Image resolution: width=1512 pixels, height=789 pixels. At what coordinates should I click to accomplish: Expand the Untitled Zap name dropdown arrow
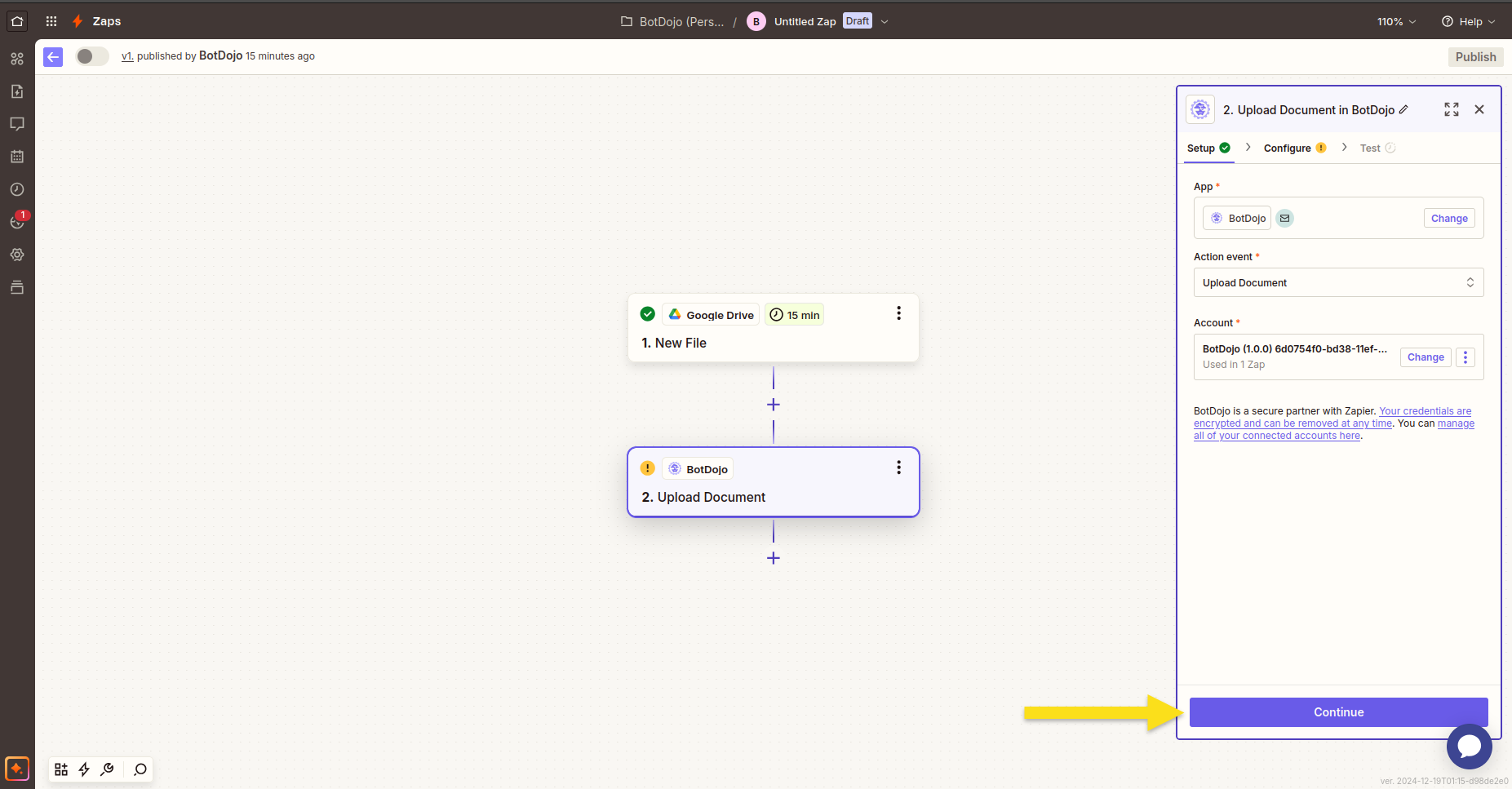click(885, 22)
